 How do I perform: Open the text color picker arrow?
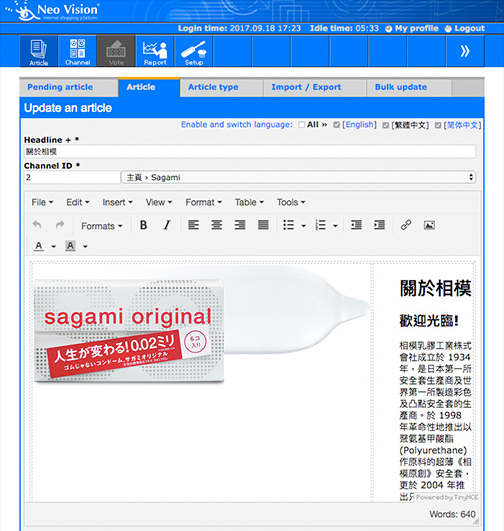click(54, 247)
